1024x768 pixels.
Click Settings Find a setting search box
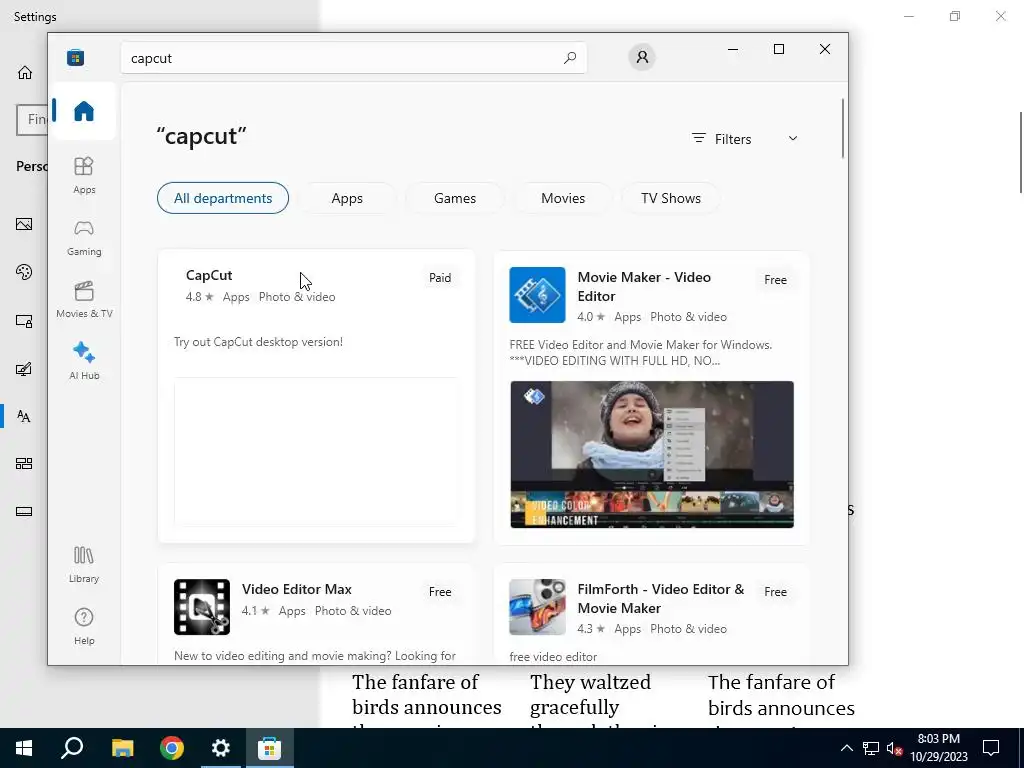(x=31, y=120)
